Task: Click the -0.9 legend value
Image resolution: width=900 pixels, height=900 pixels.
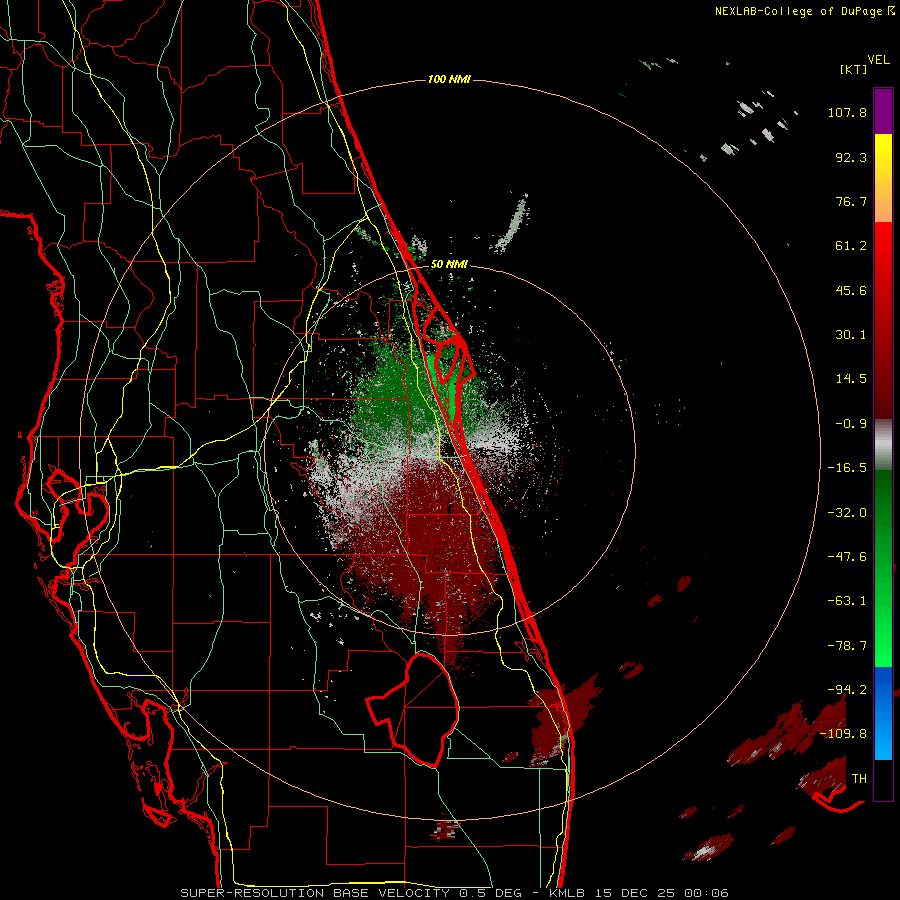Action: click(851, 424)
